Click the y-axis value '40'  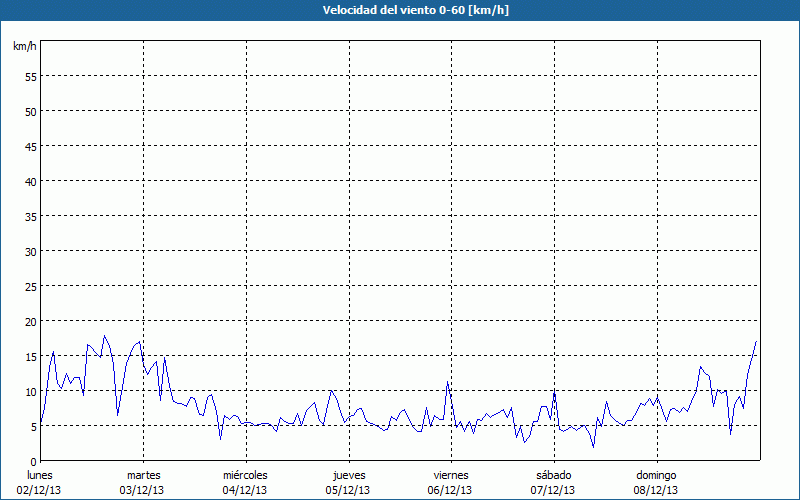coord(30,181)
